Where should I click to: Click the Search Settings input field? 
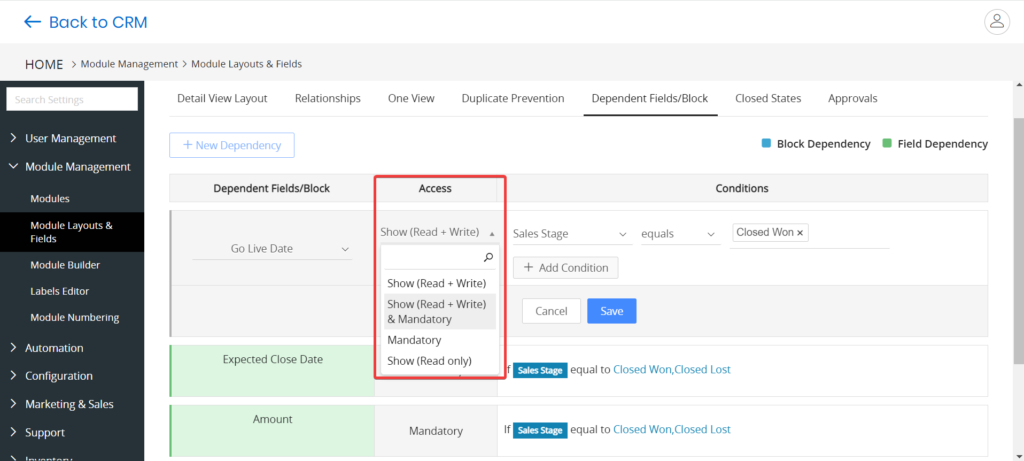[72, 100]
